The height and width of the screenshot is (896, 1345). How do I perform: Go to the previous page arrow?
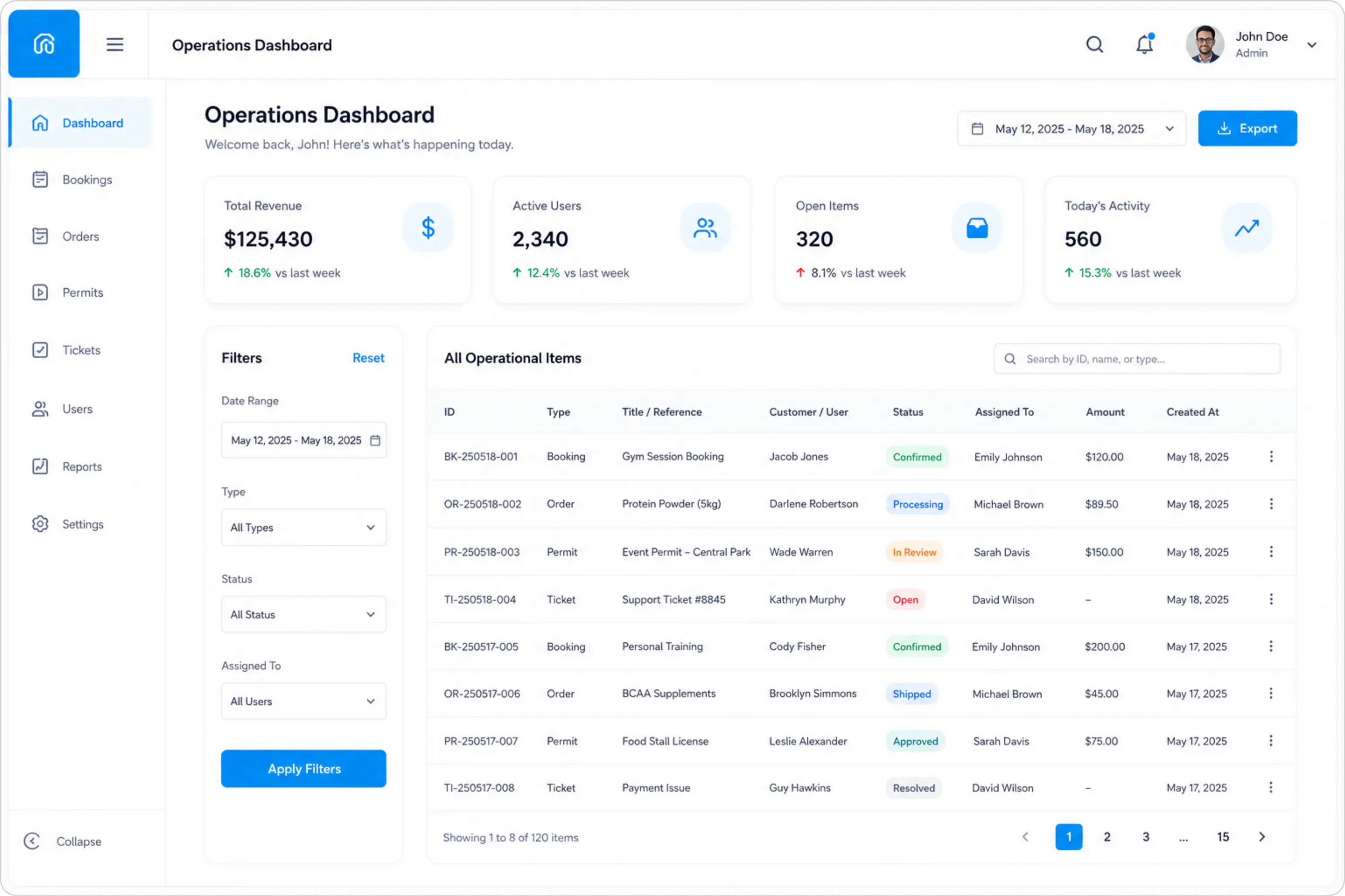click(x=1025, y=837)
